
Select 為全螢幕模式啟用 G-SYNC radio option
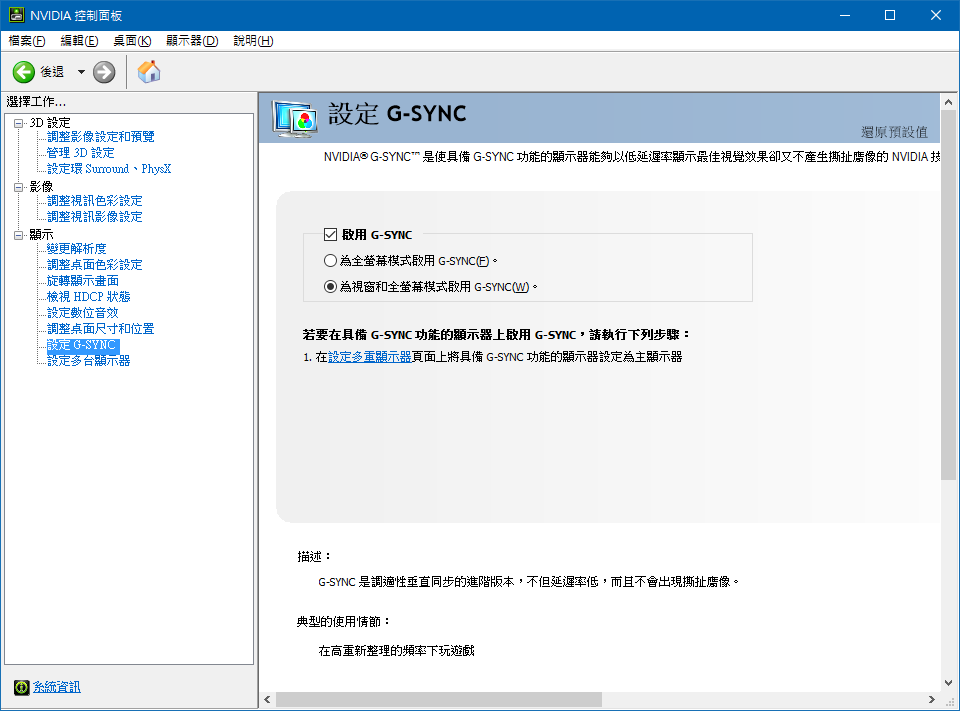click(x=330, y=261)
